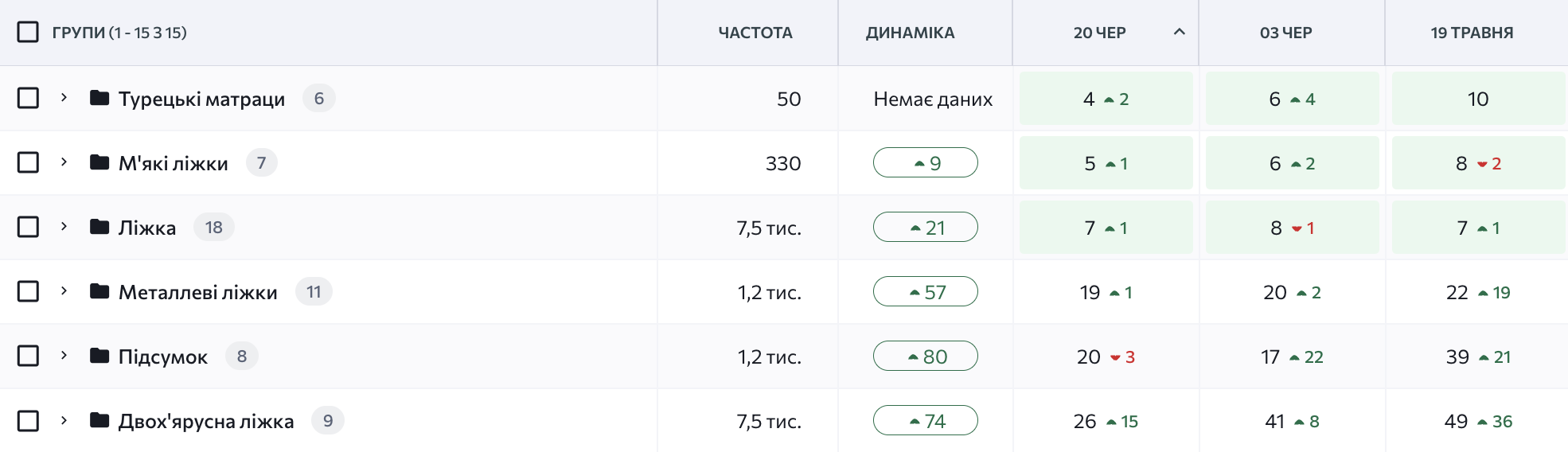Click the folder icon for Підсумок
This screenshot has height=452, width=1568.
pyautogui.click(x=99, y=356)
